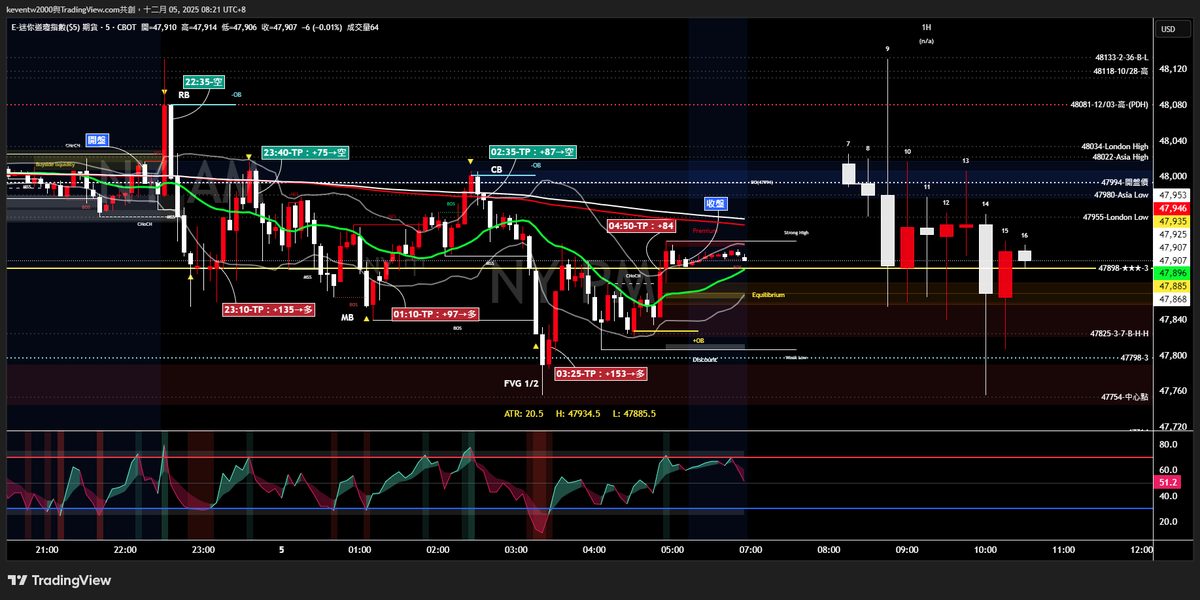Click the 47,868 price tag
This screenshot has width=1200, height=600.
point(1172,299)
